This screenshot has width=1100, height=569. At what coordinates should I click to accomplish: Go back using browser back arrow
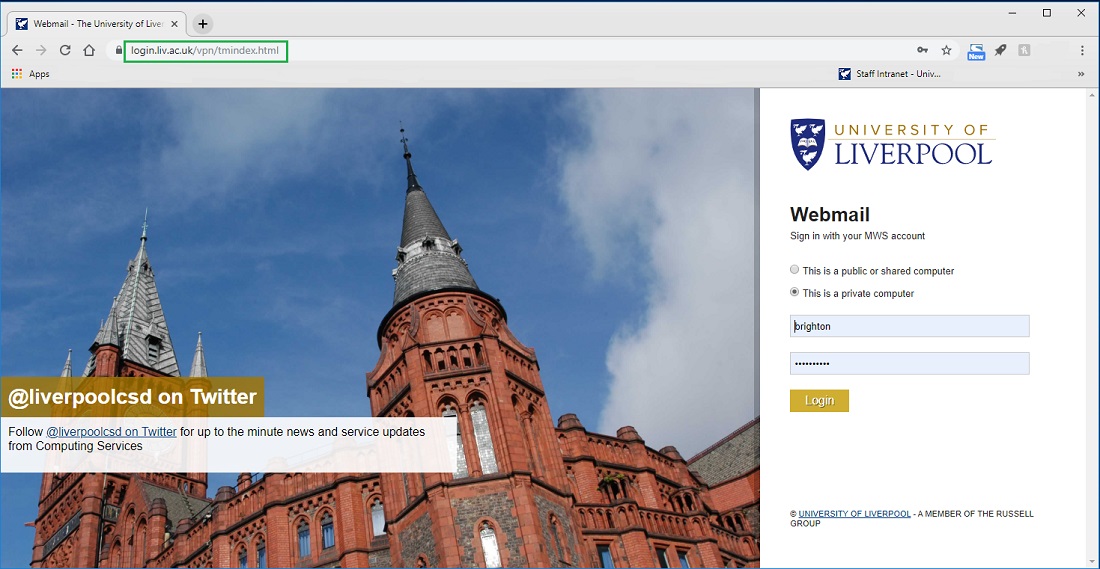coord(17,51)
